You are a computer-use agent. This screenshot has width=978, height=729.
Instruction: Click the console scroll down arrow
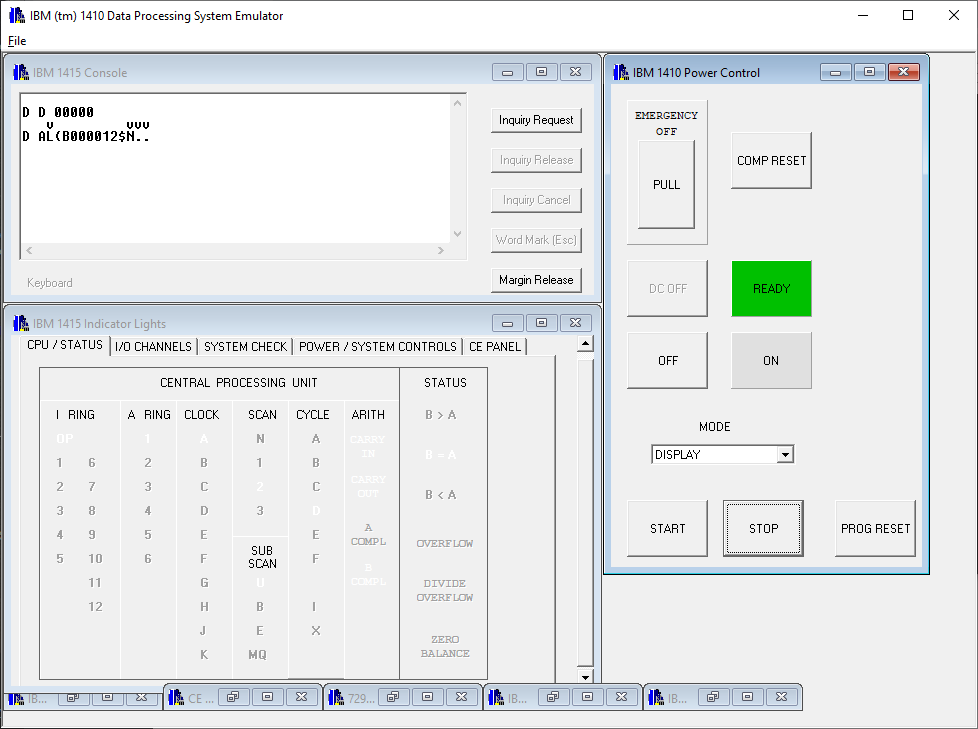point(458,234)
